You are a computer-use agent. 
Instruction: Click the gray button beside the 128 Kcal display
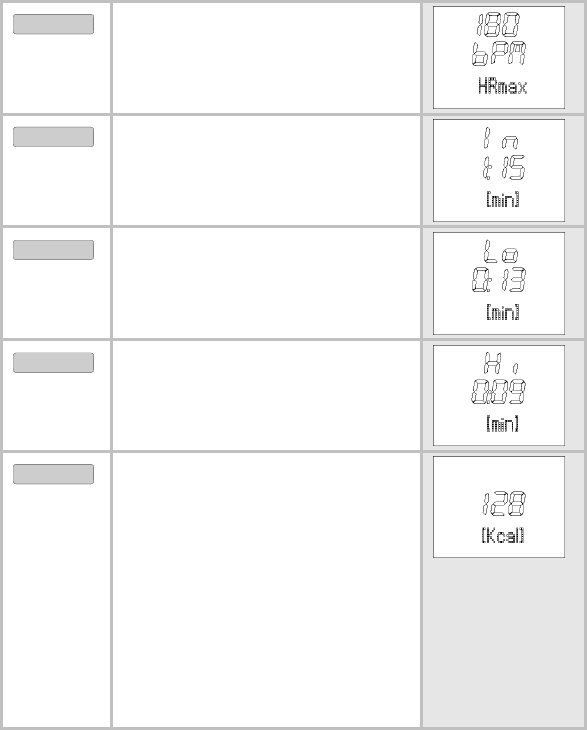pyautogui.click(x=53, y=474)
